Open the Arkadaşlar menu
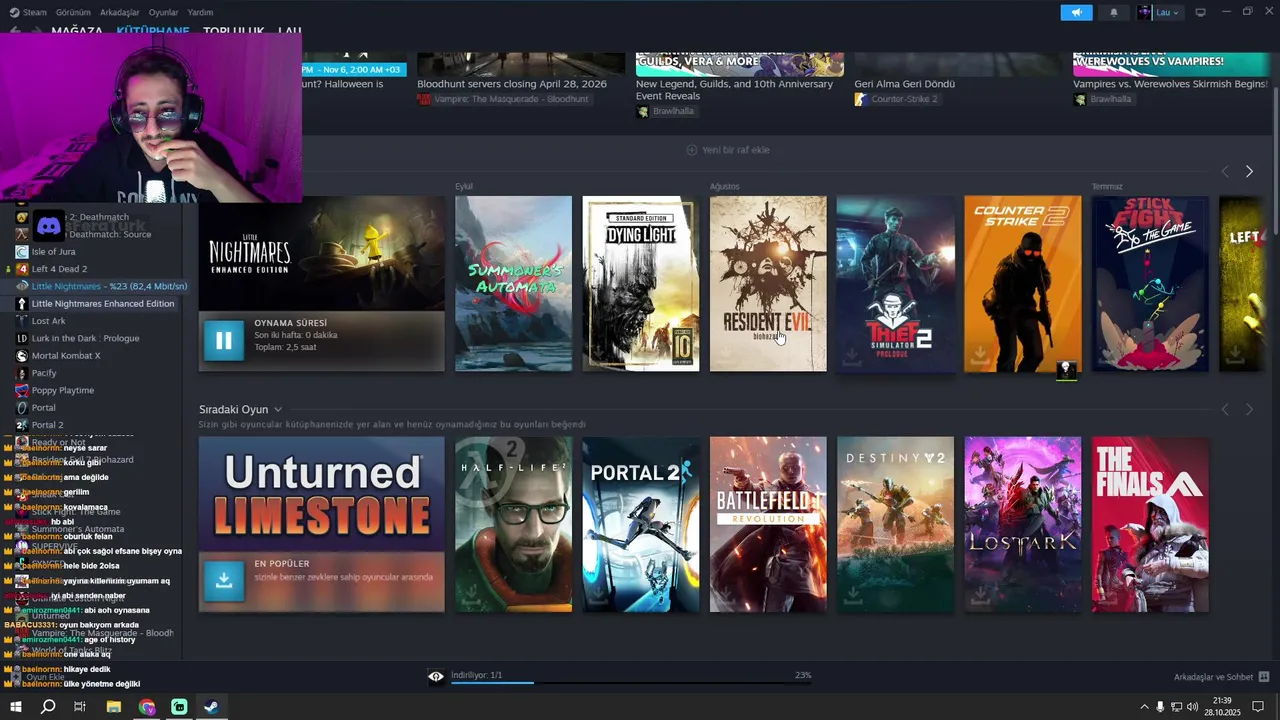This screenshot has height=720, width=1280. [x=120, y=12]
